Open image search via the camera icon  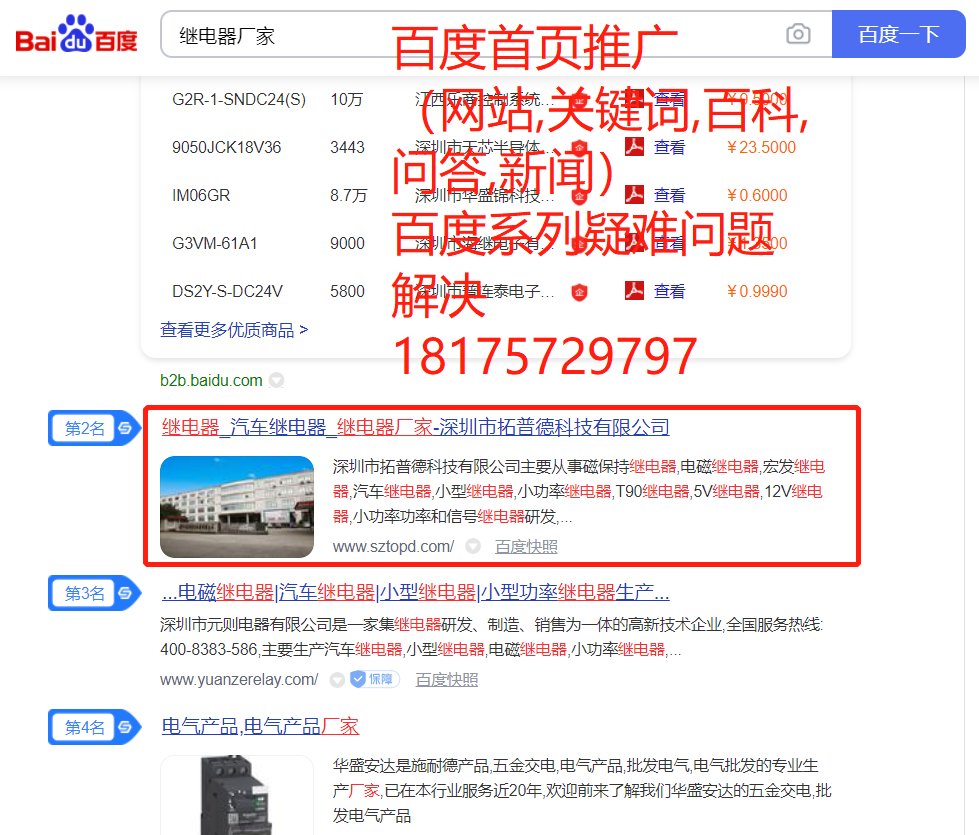tap(798, 34)
